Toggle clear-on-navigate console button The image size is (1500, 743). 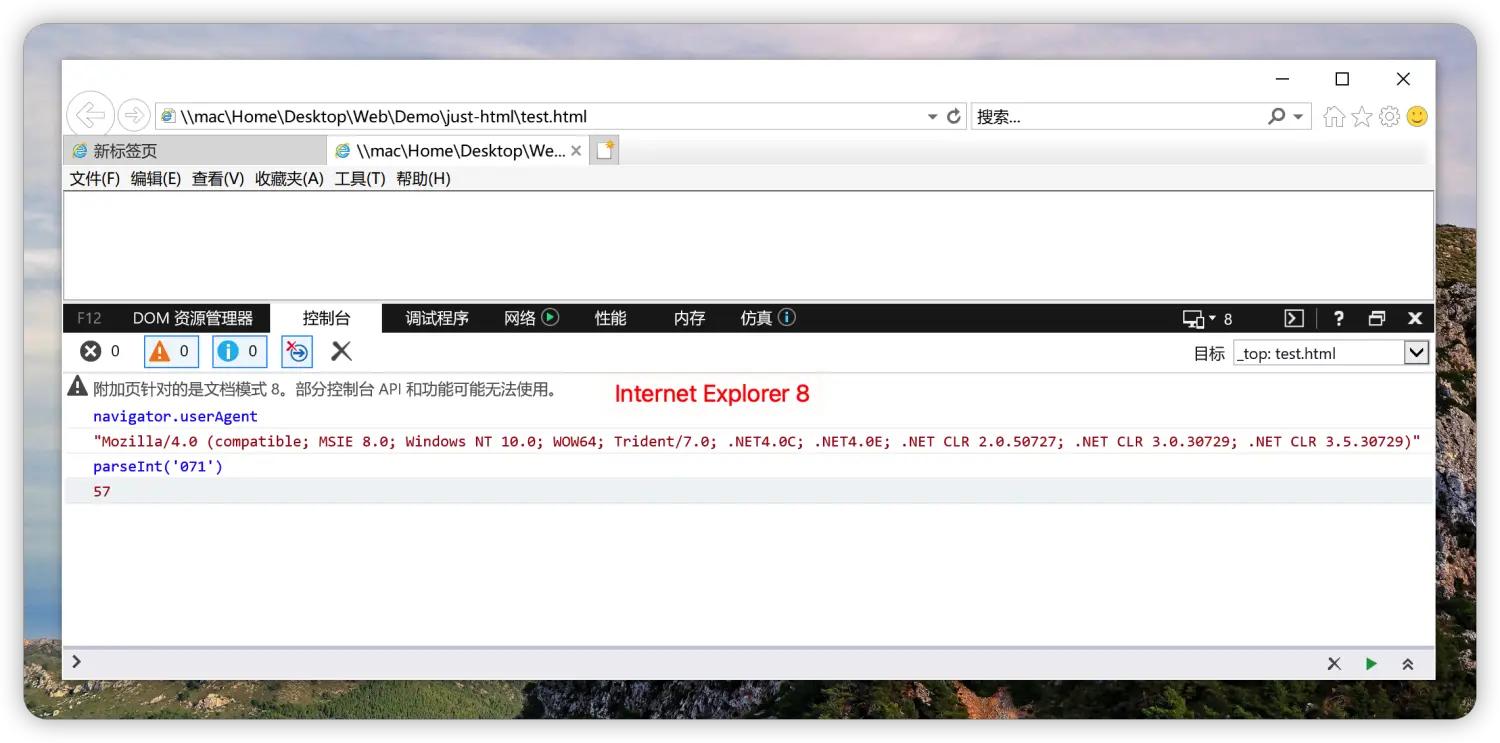(297, 351)
